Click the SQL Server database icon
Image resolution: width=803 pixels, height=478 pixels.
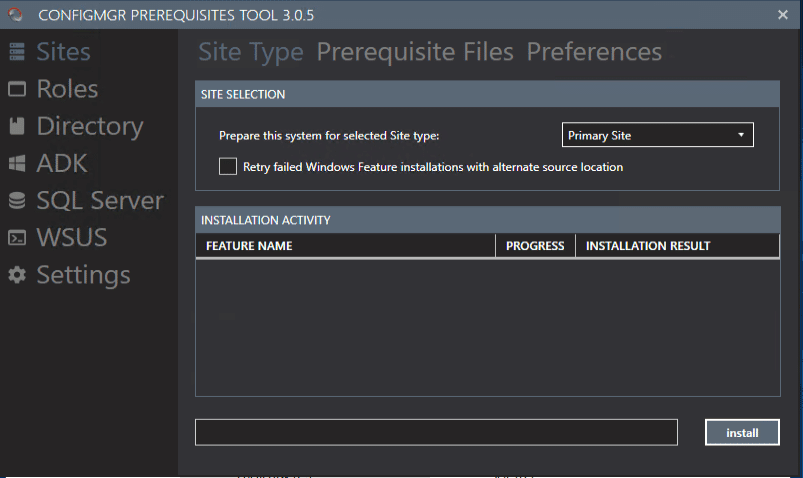(x=17, y=200)
